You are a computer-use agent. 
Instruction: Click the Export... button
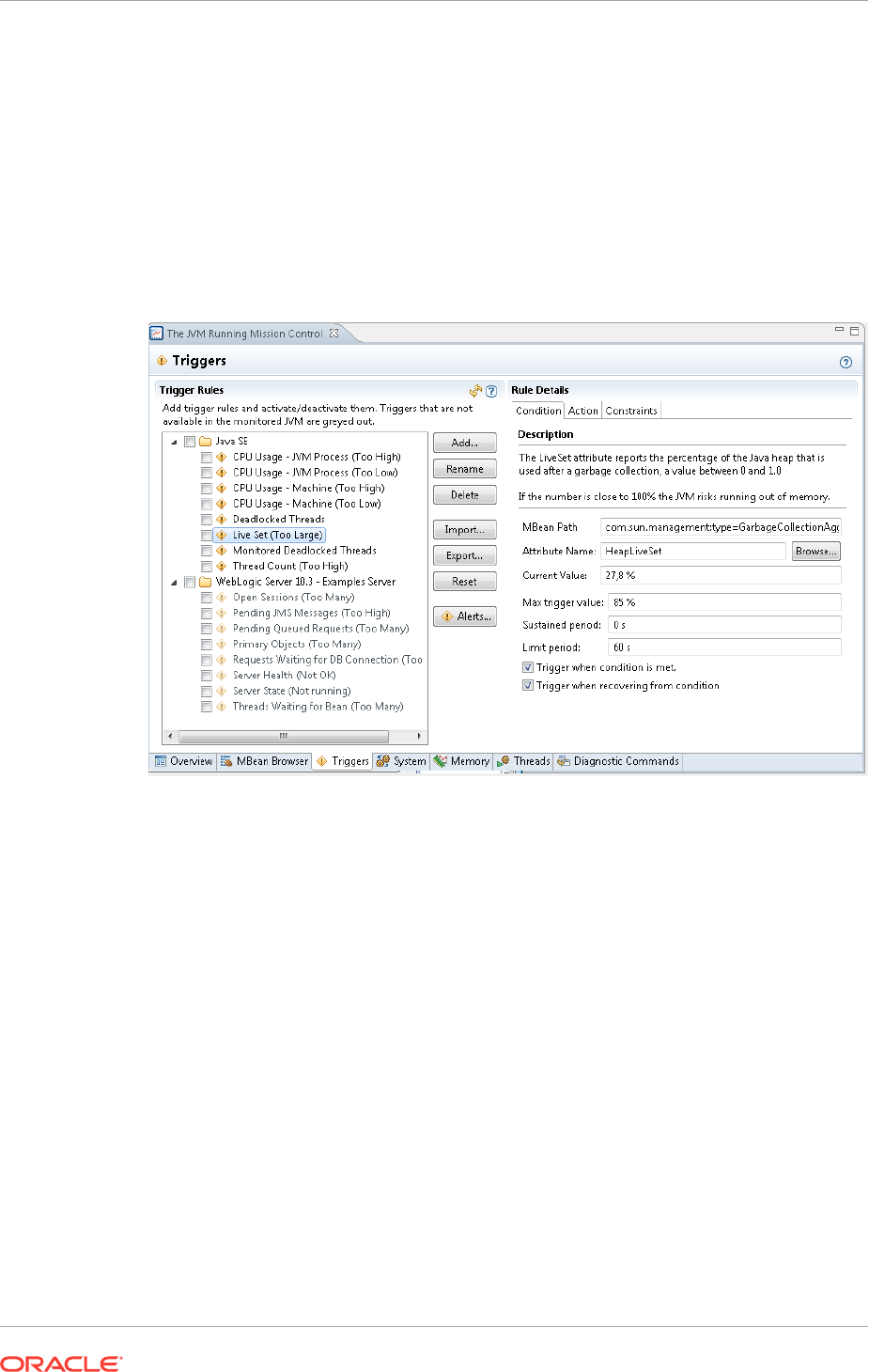[x=465, y=555]
